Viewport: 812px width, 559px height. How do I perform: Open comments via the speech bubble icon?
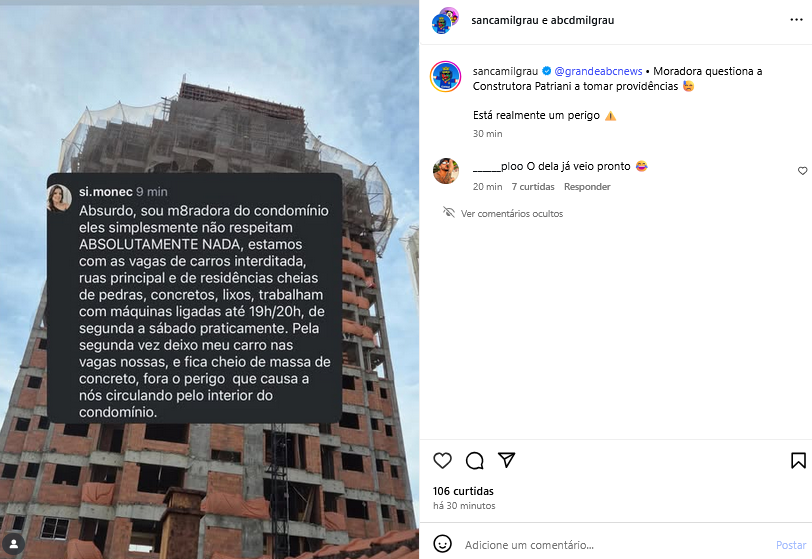[474, 461]
